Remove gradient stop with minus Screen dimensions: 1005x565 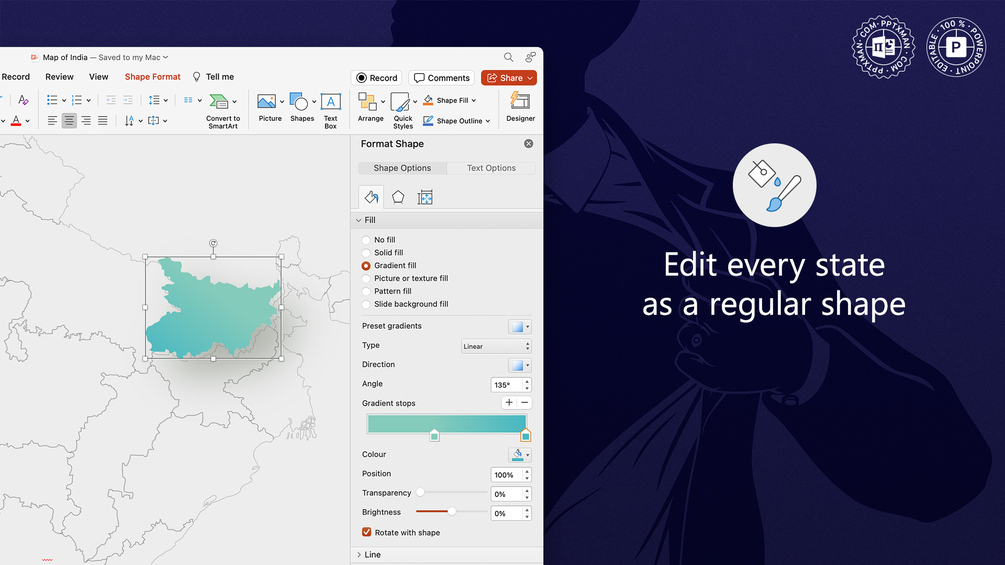[524, 402]
